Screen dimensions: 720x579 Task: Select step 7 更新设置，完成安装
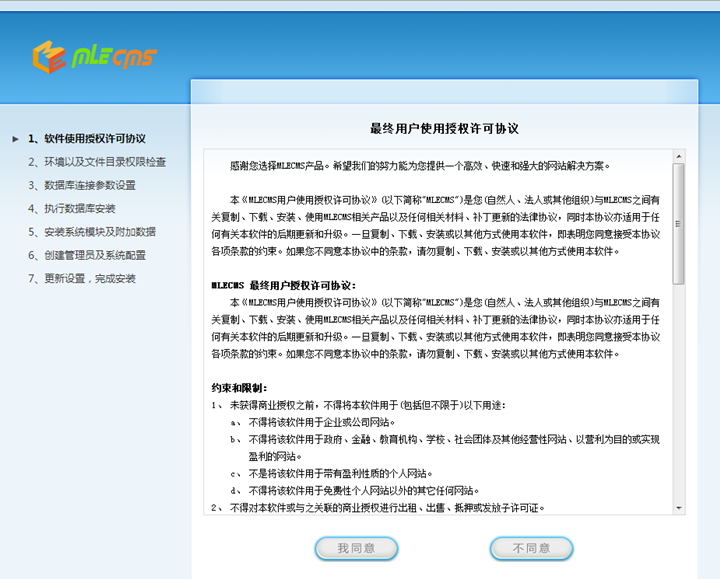[x=82, y=279]
